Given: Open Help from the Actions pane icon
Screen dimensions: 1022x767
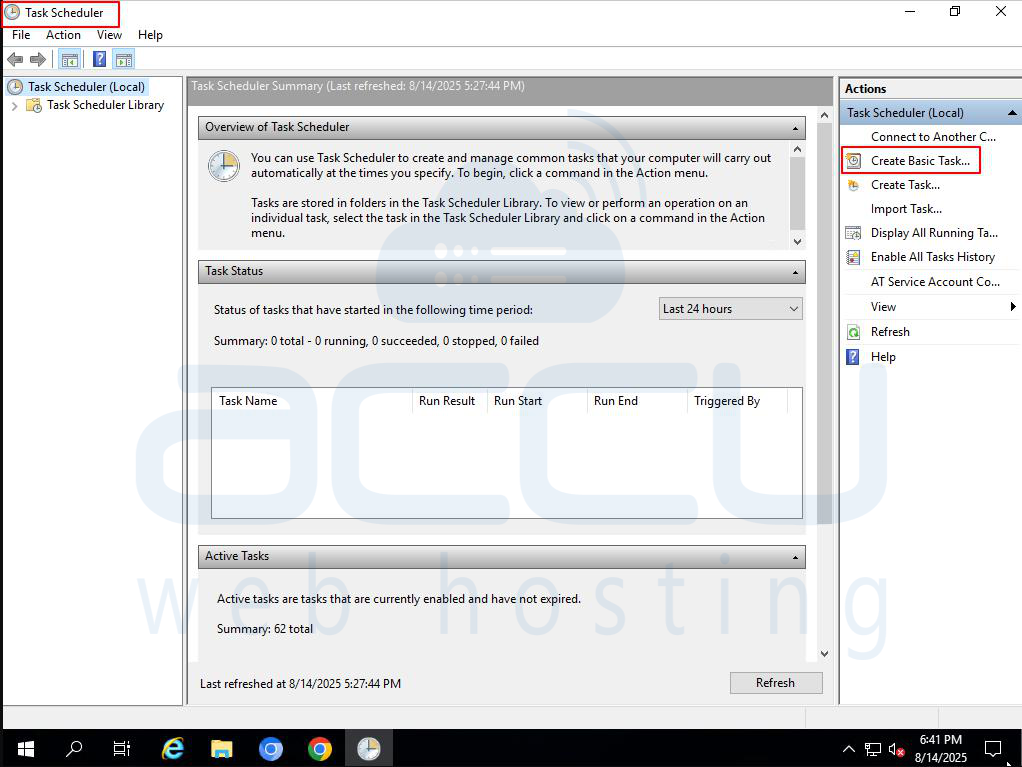Looking at the screenshot, I should tap(853, 356).
